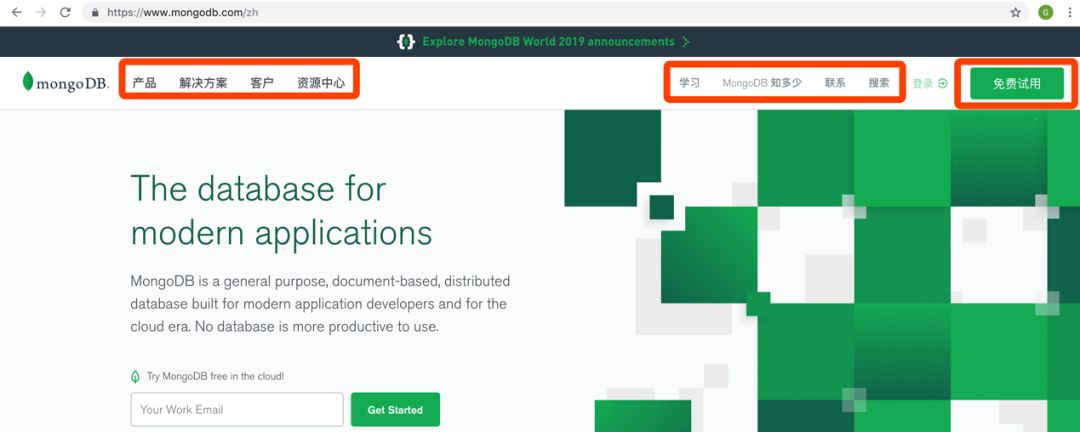
Task: Select MongoDB 知多少 in the navigation
Action: [762, 83]
